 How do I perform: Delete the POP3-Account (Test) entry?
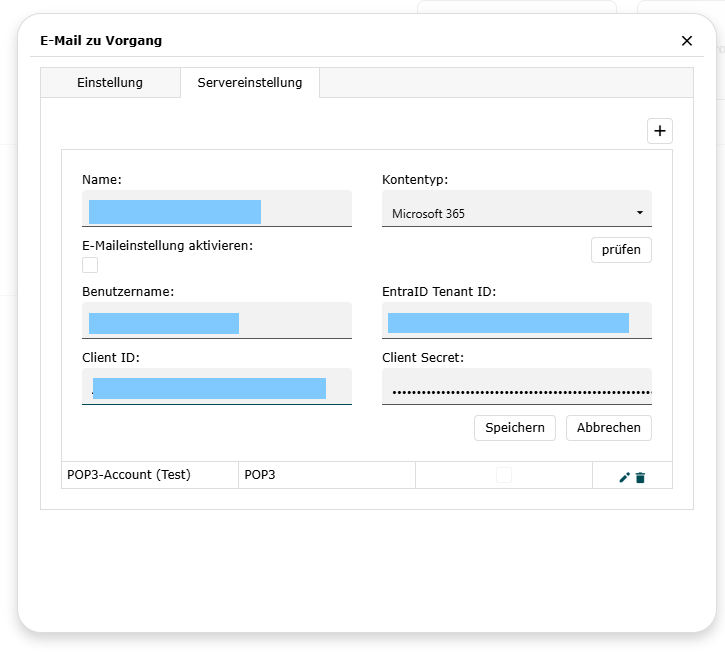[640, 477]
